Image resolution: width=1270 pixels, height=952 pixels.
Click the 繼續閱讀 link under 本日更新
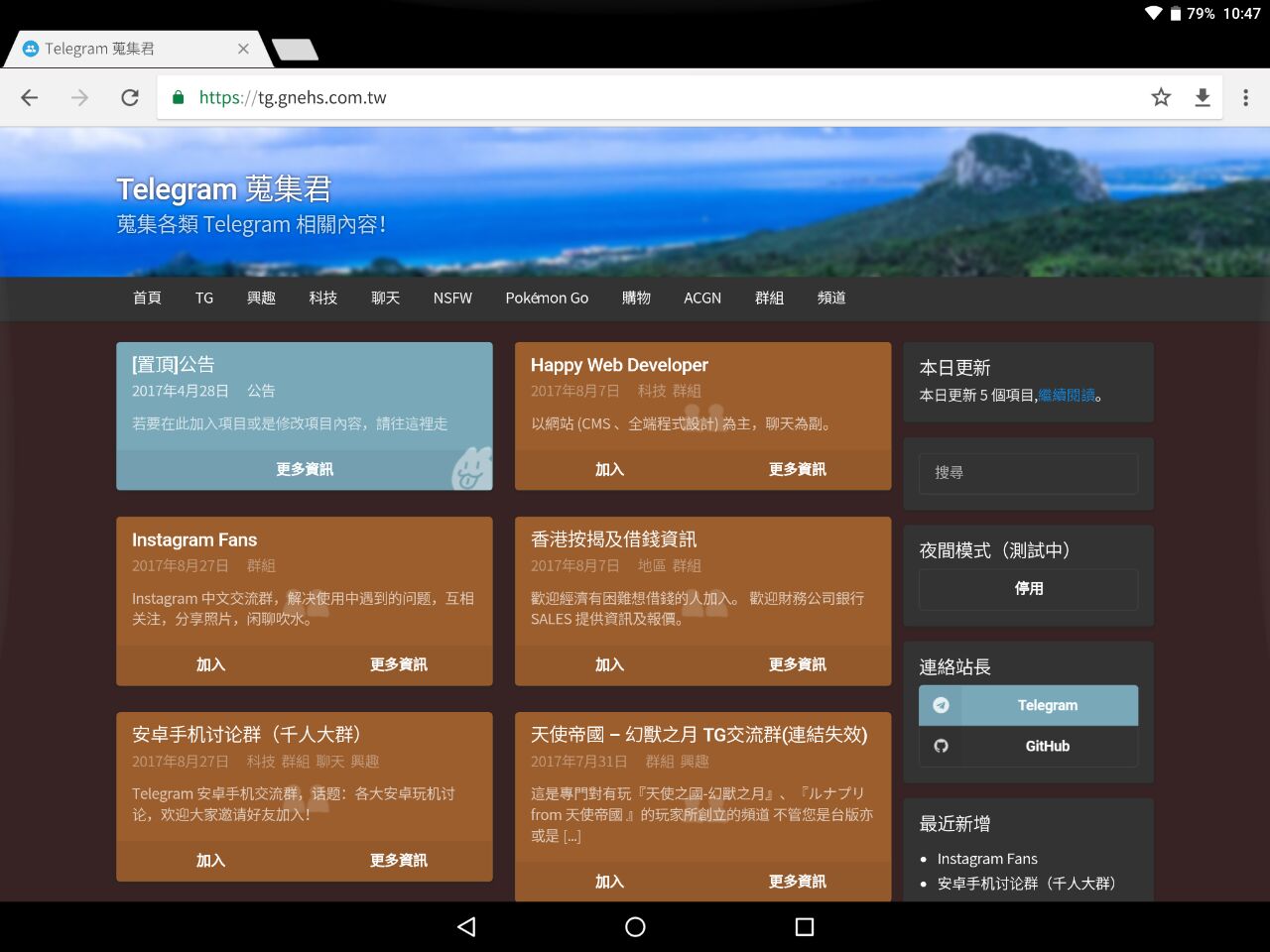pyautogui.click(x=1067, y=395)
